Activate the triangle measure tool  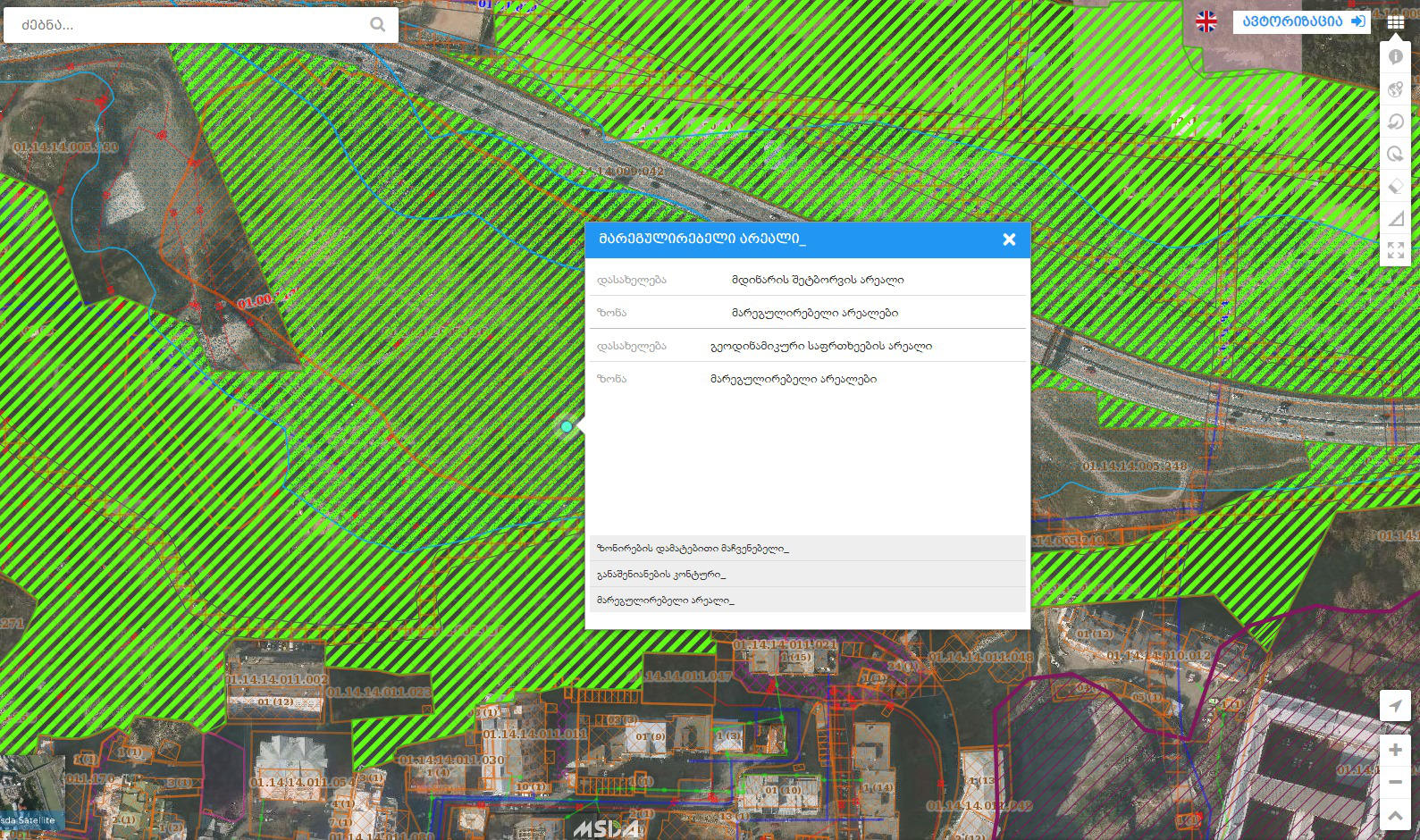1395,218
